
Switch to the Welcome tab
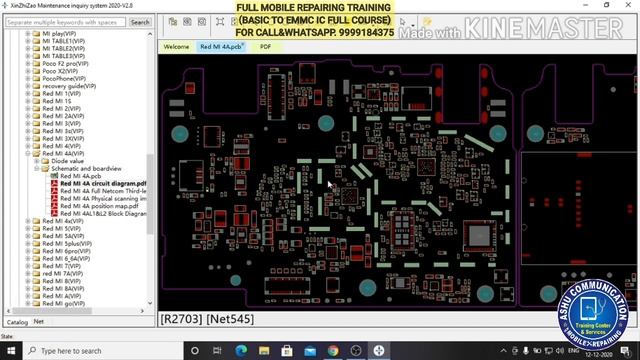click(176, 47)
